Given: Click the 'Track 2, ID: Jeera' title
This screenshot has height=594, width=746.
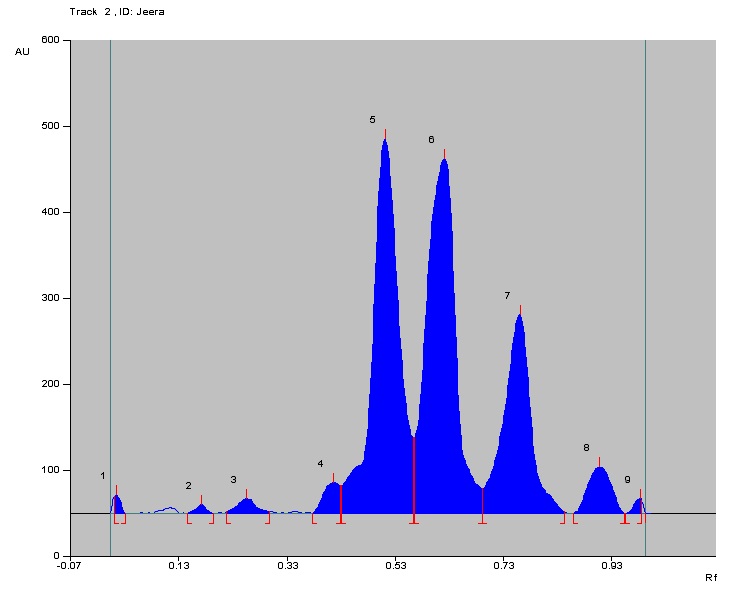Looking at the screenshot, I should [117, 11].
